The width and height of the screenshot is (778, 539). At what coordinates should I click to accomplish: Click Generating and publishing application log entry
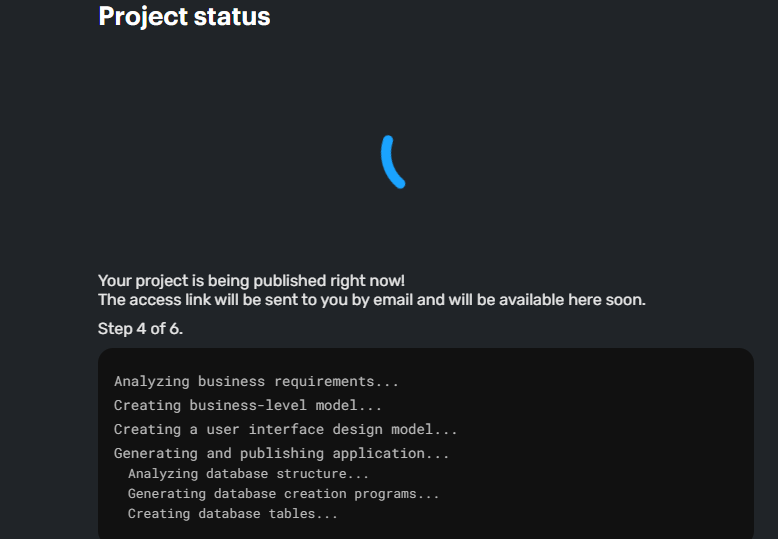(x=281, y=454)
